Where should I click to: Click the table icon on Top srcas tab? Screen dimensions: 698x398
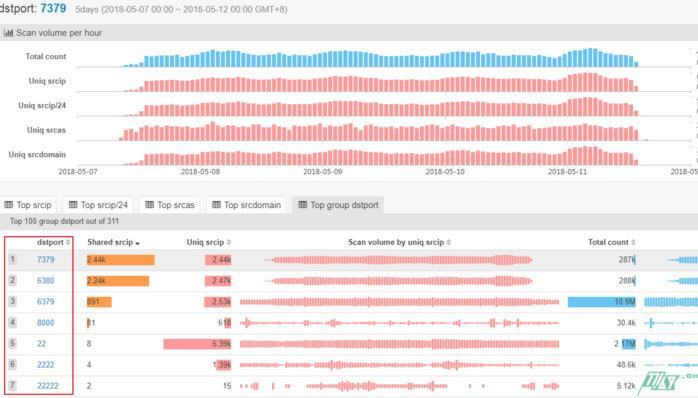(x=150, y=205)
